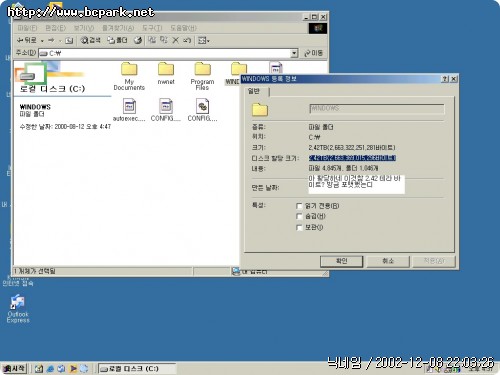Viewport: 500px width, 375px height.
Task: Click the 취소 button
Action: pos(388,261)
